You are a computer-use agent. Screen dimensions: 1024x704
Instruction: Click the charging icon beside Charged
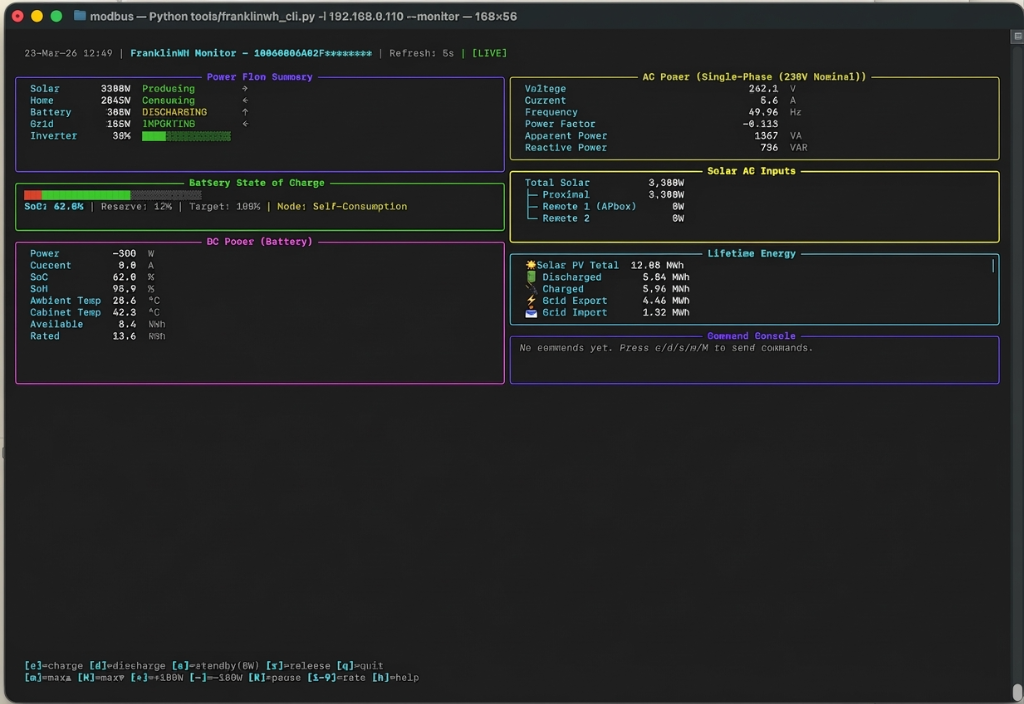[531, 289]
